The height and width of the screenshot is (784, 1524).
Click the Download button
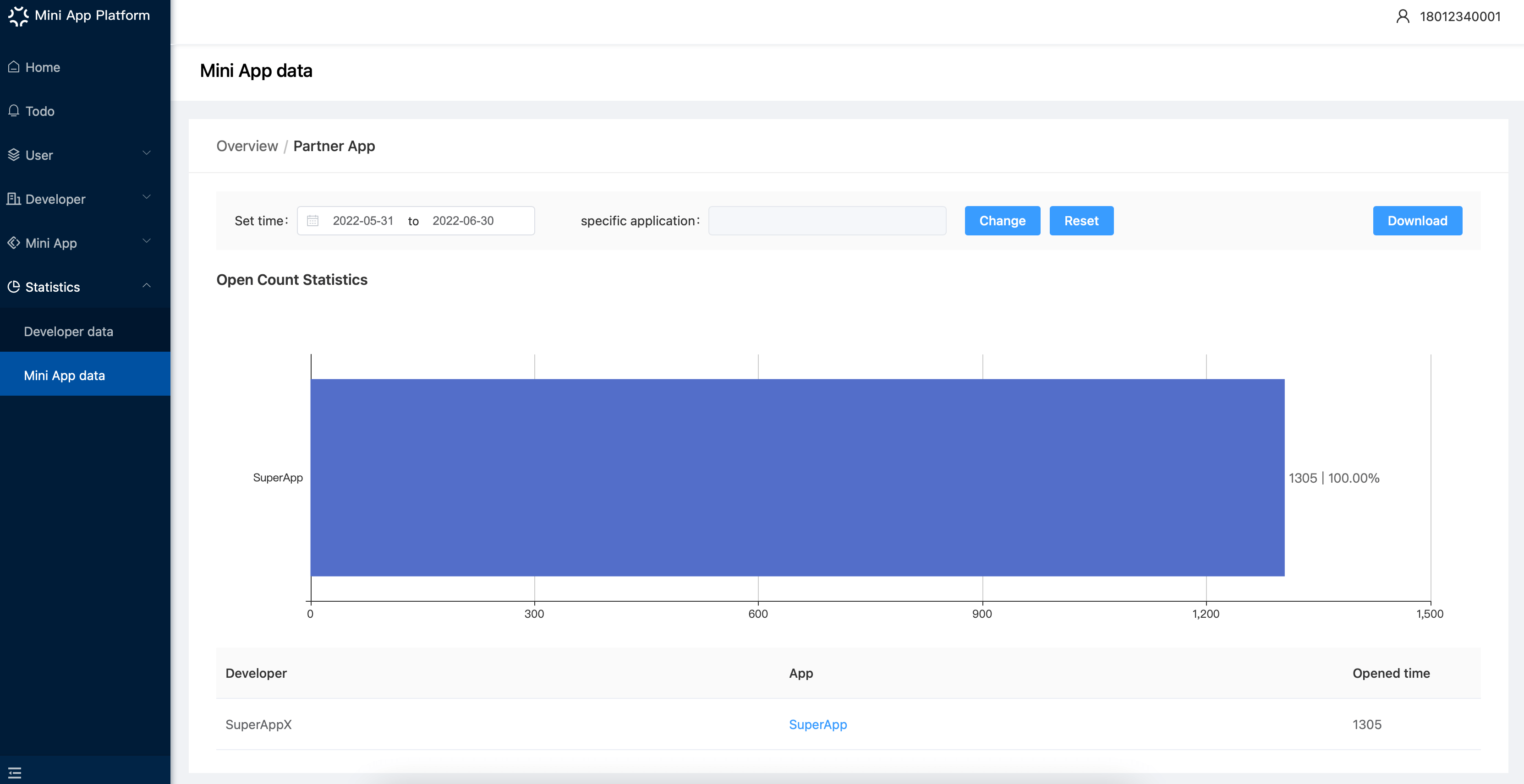1417,221
